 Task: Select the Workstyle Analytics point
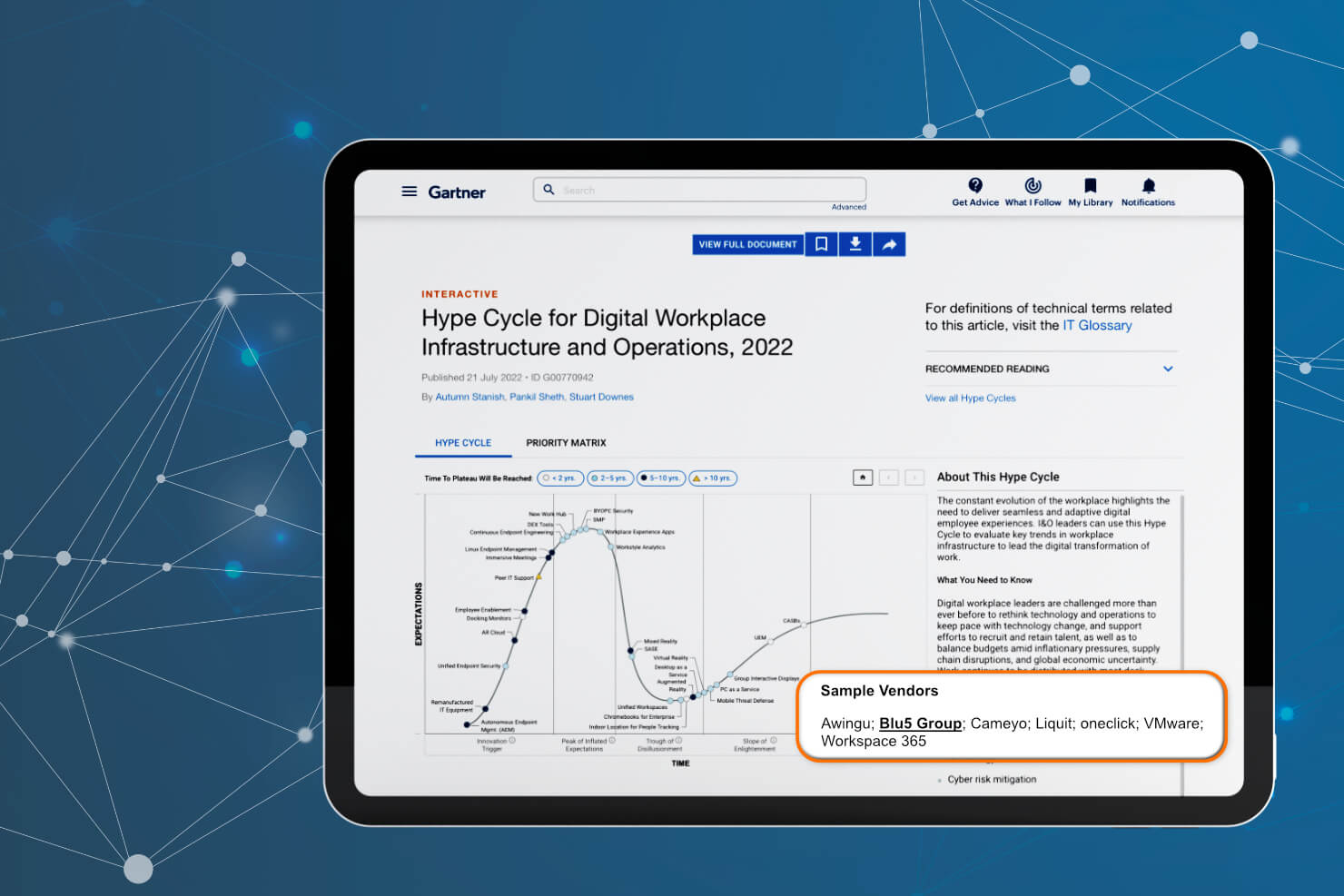click(x=610, y=546)
